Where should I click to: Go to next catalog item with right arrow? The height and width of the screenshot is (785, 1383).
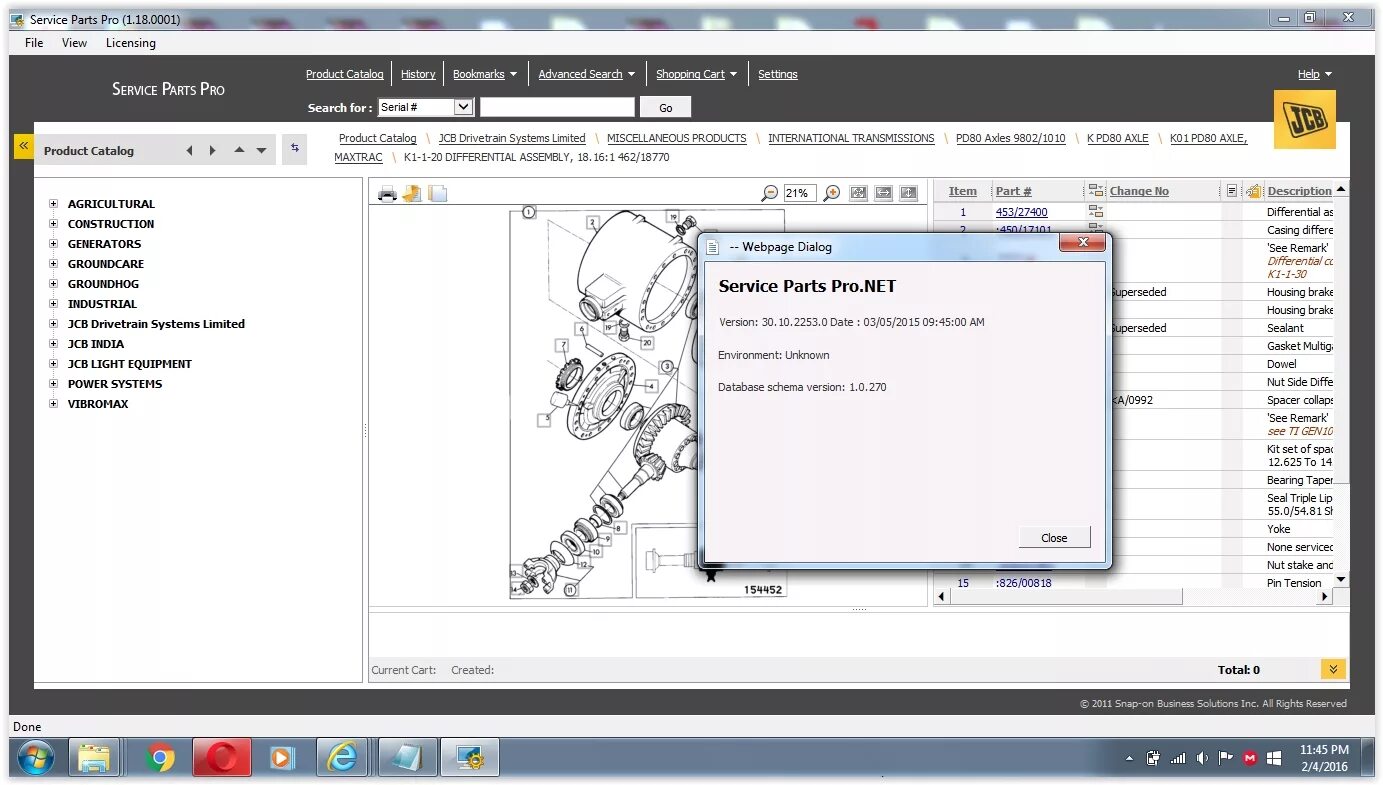click(212, 151)
